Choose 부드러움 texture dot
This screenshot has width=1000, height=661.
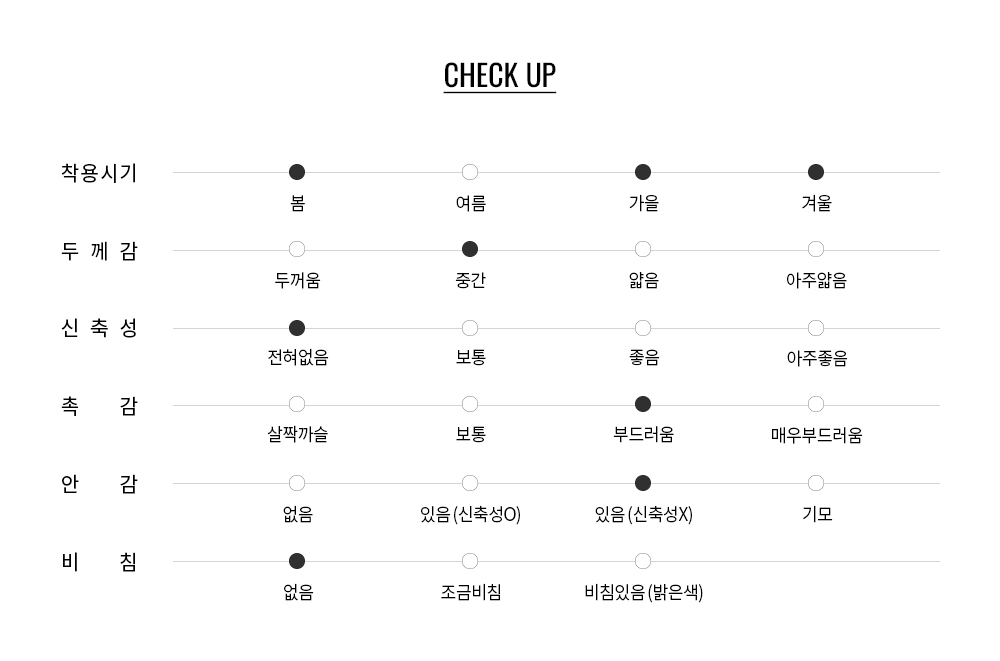click(x=643, y=404)
